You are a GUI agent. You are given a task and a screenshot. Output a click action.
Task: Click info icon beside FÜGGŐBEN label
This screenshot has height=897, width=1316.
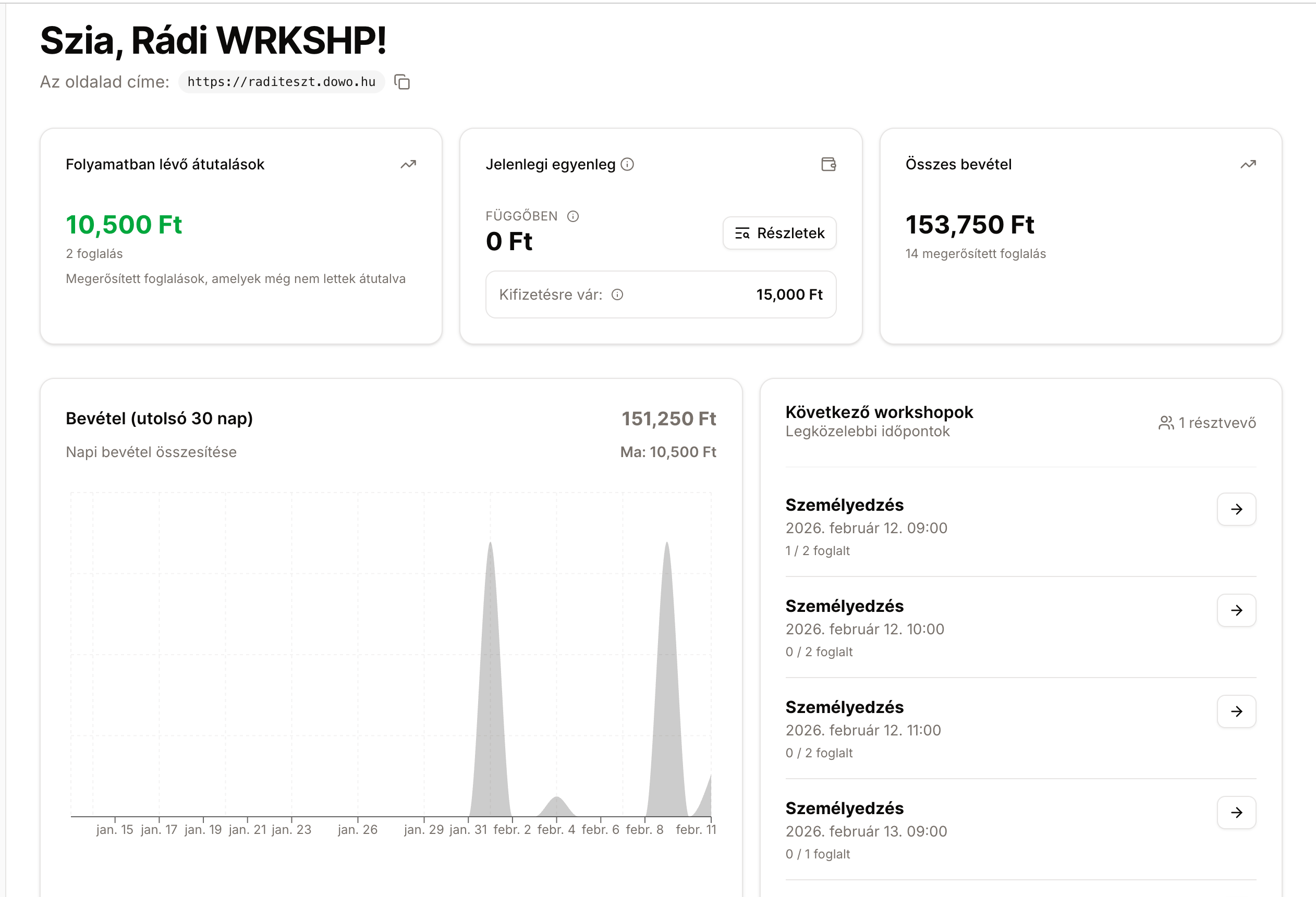[573, 216]
